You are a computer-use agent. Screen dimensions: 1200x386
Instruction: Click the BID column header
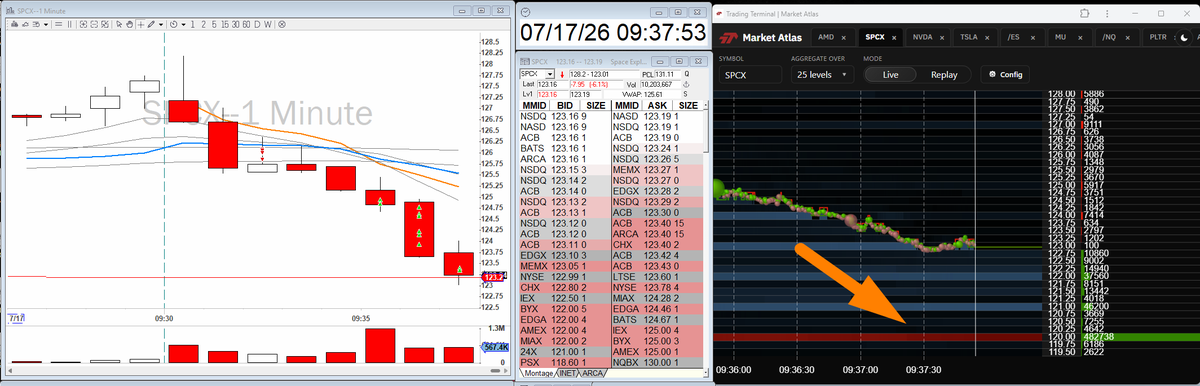click(565, 105)
